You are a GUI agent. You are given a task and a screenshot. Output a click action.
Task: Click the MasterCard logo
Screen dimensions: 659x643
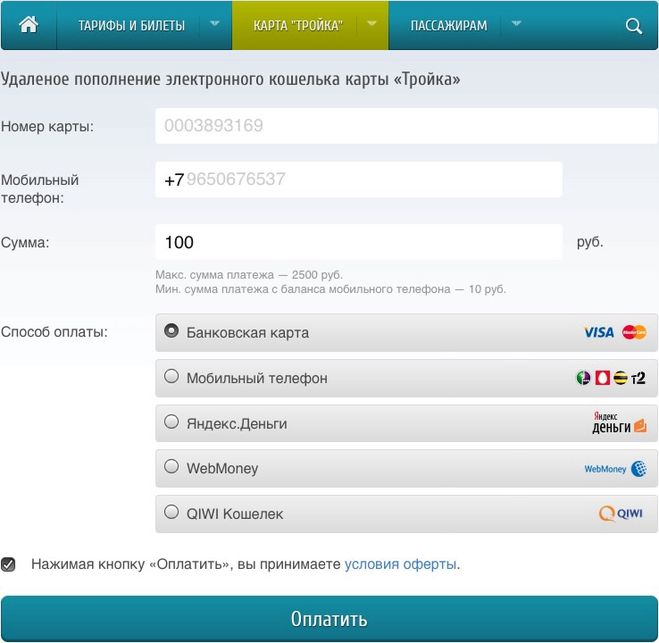[x=634, y=332]
